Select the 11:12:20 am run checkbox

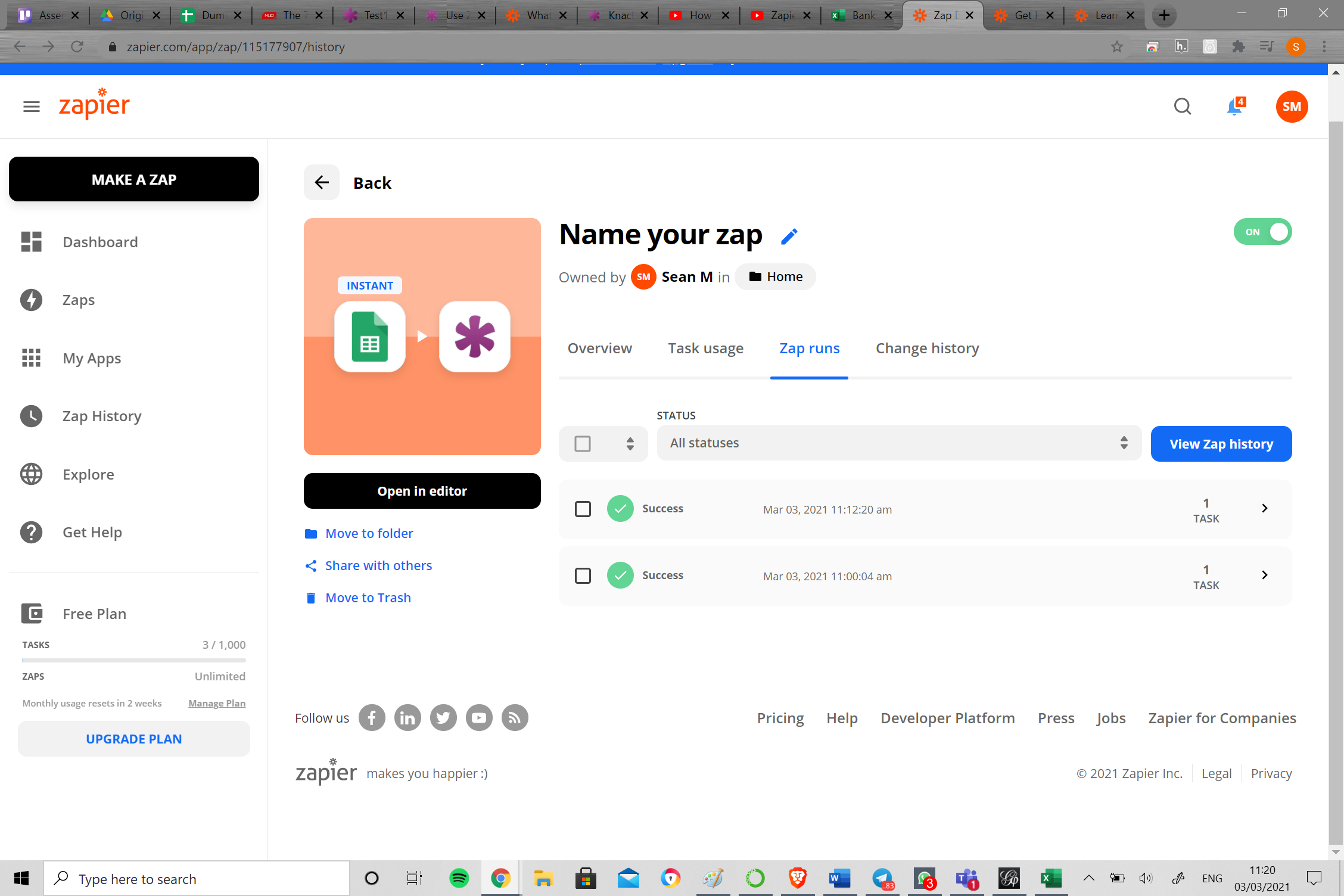583,509
